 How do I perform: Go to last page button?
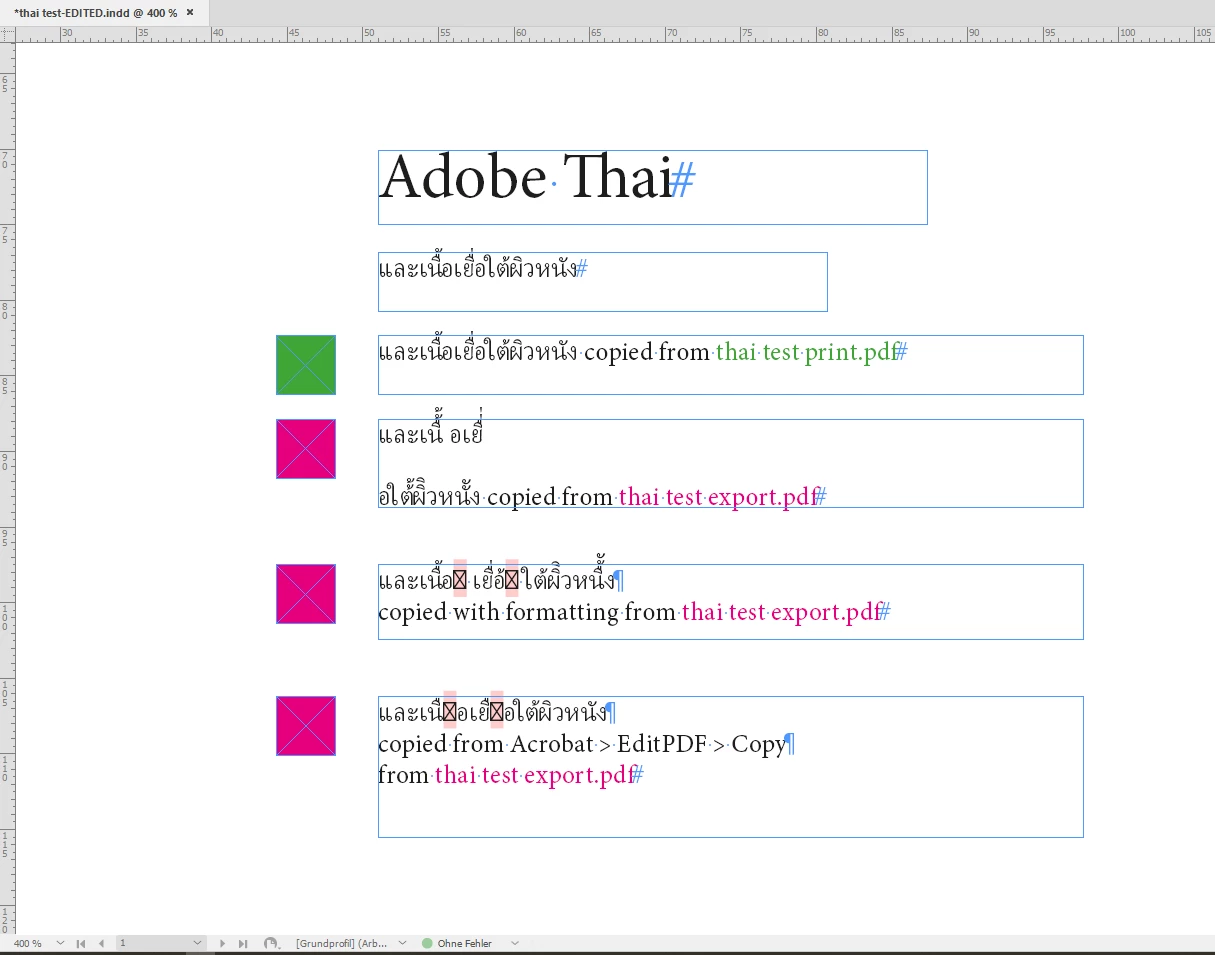242,943
